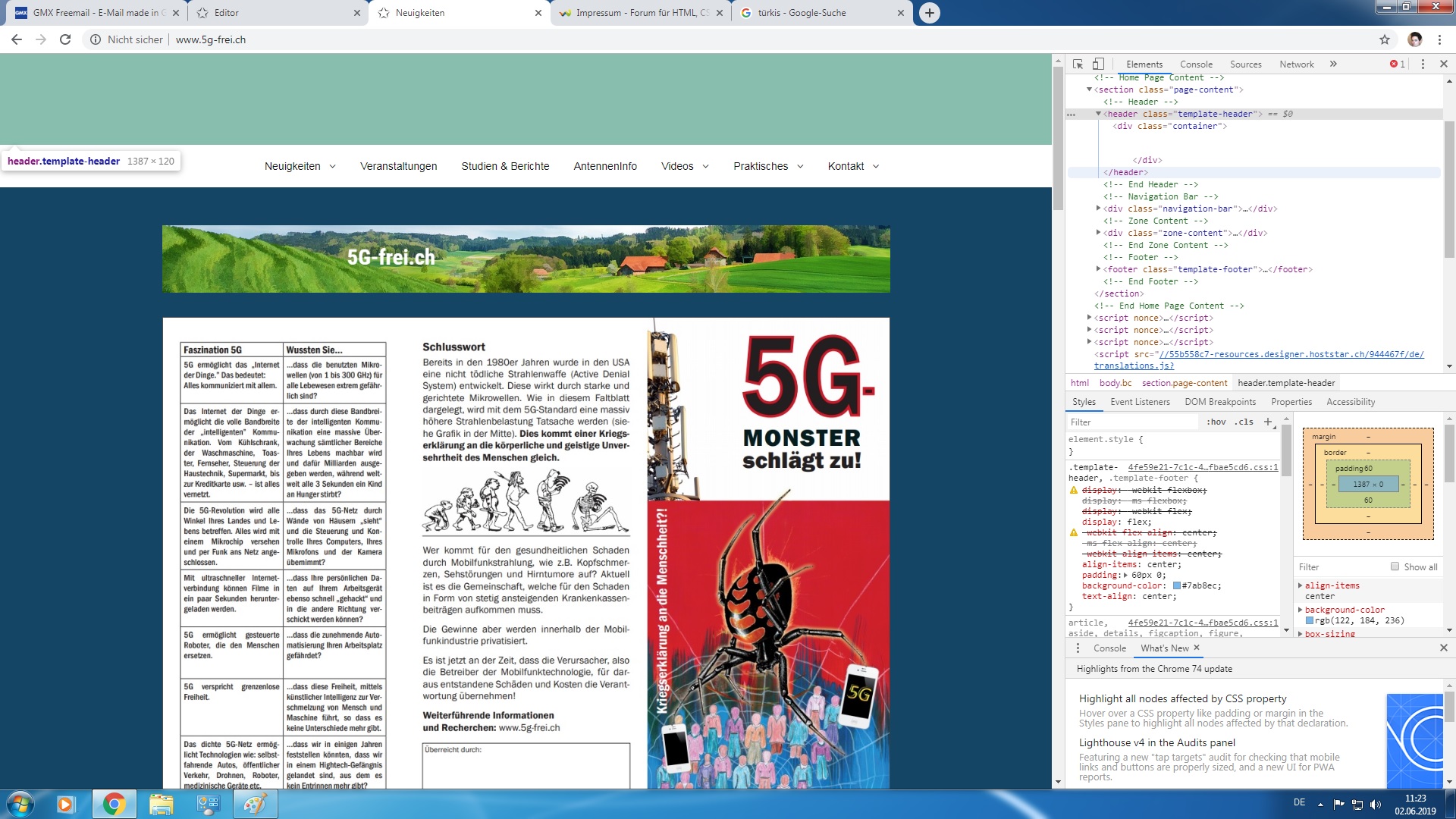
Task: Click the red error count indicator
Action: point(1397,64)
